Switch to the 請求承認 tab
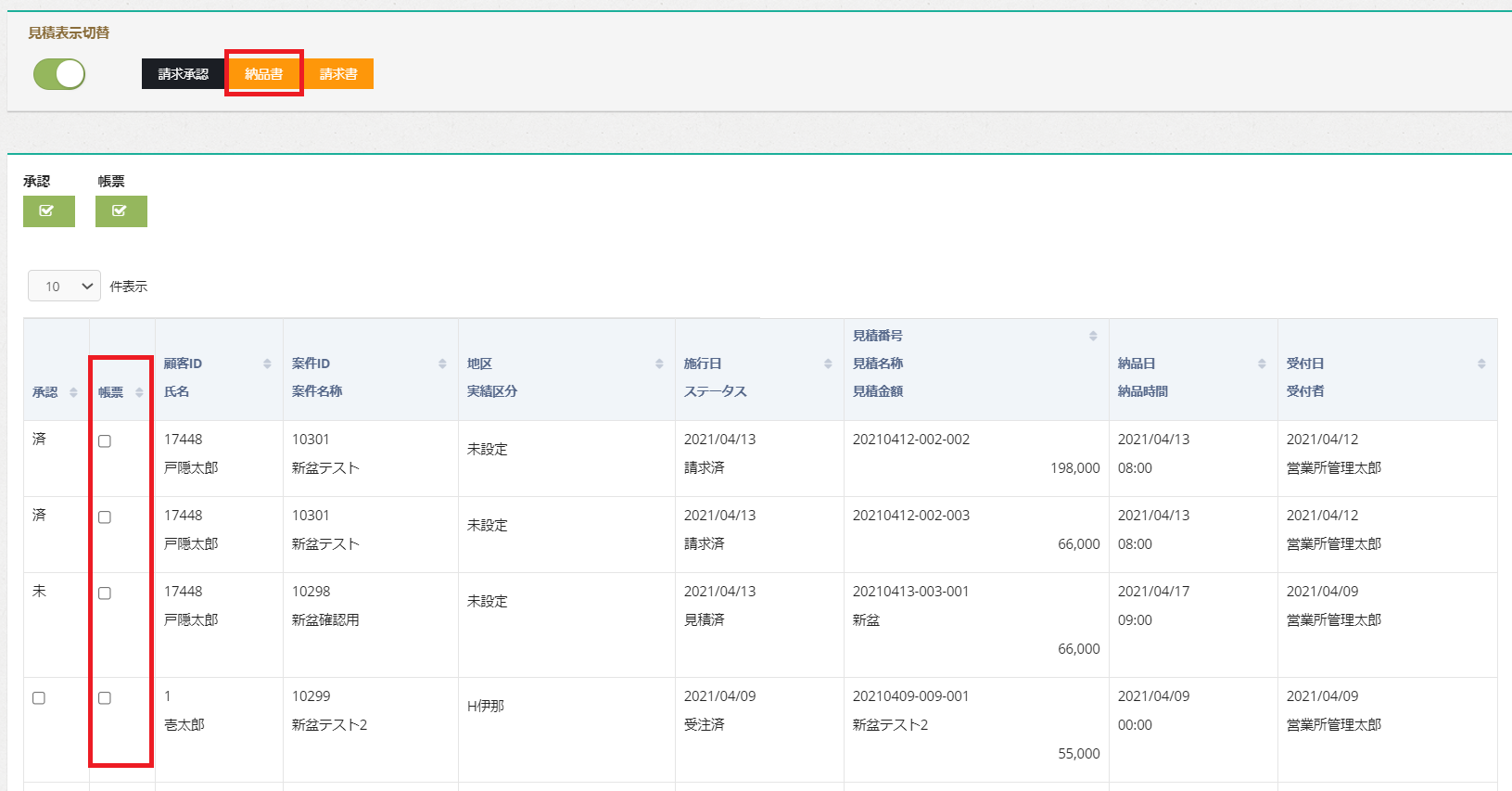The image size is (1512, 791). click(183, 74)
